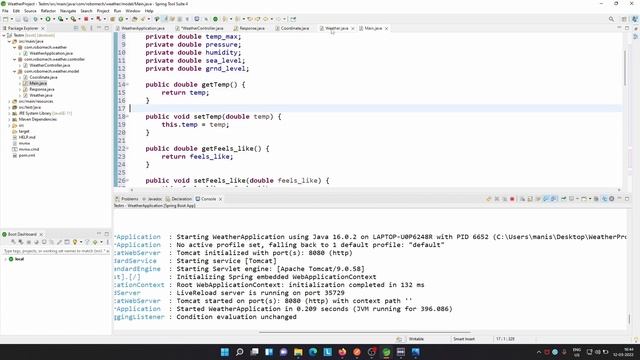This screenshot has width=640, height=360.
Task: Expand the JRE System Library node
Action: click(9, 113)
